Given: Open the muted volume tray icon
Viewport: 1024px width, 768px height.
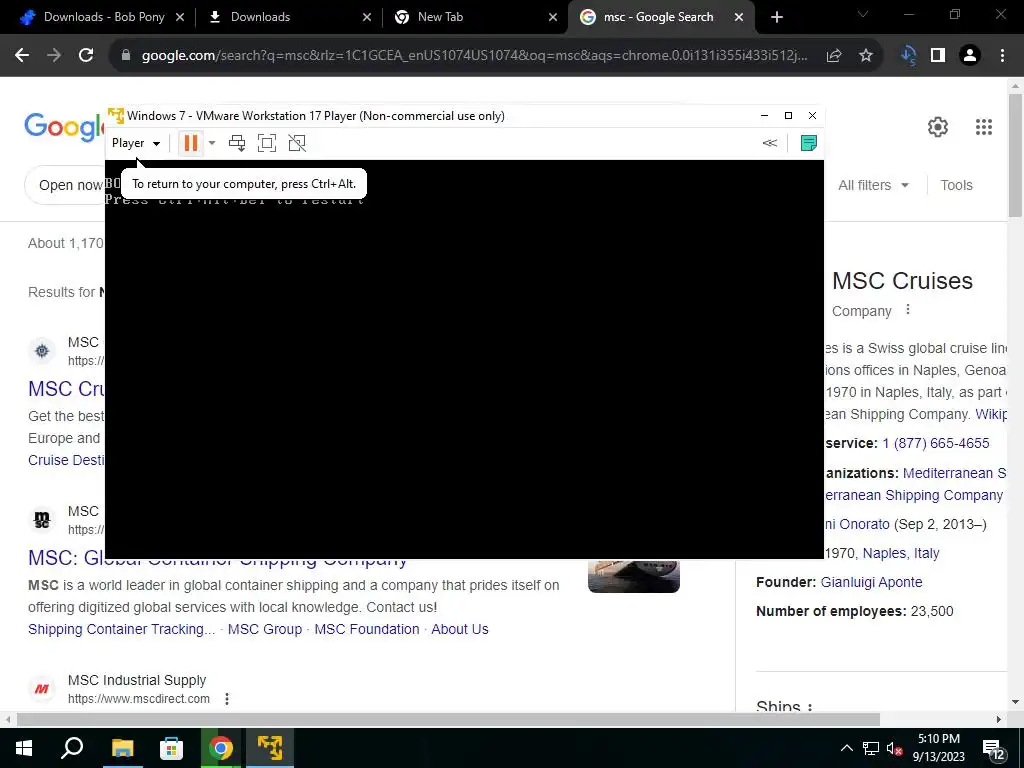Looking at the screenshot, I should coord(894,748).
